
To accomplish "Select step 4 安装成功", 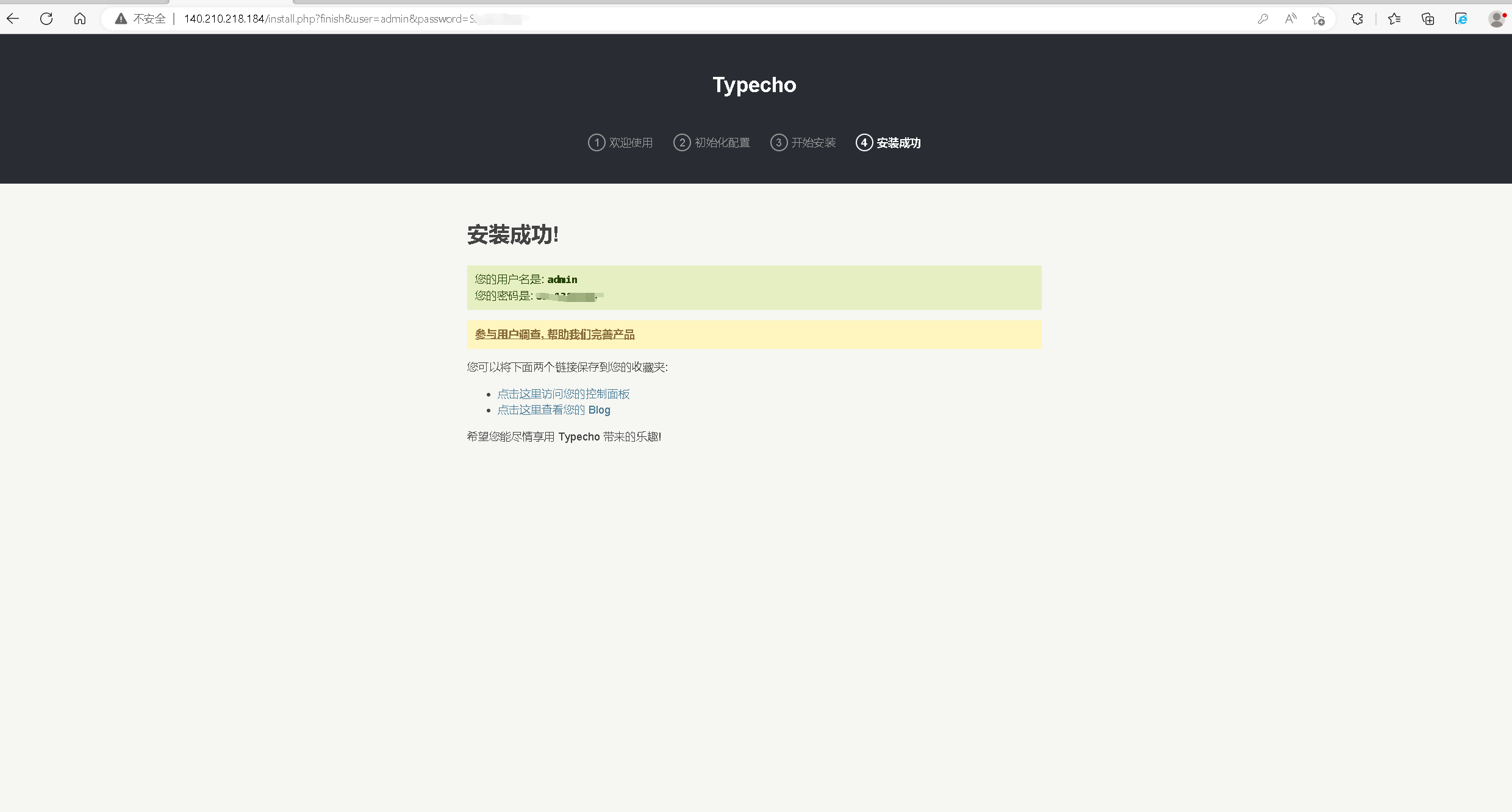I will pos(889,143).
